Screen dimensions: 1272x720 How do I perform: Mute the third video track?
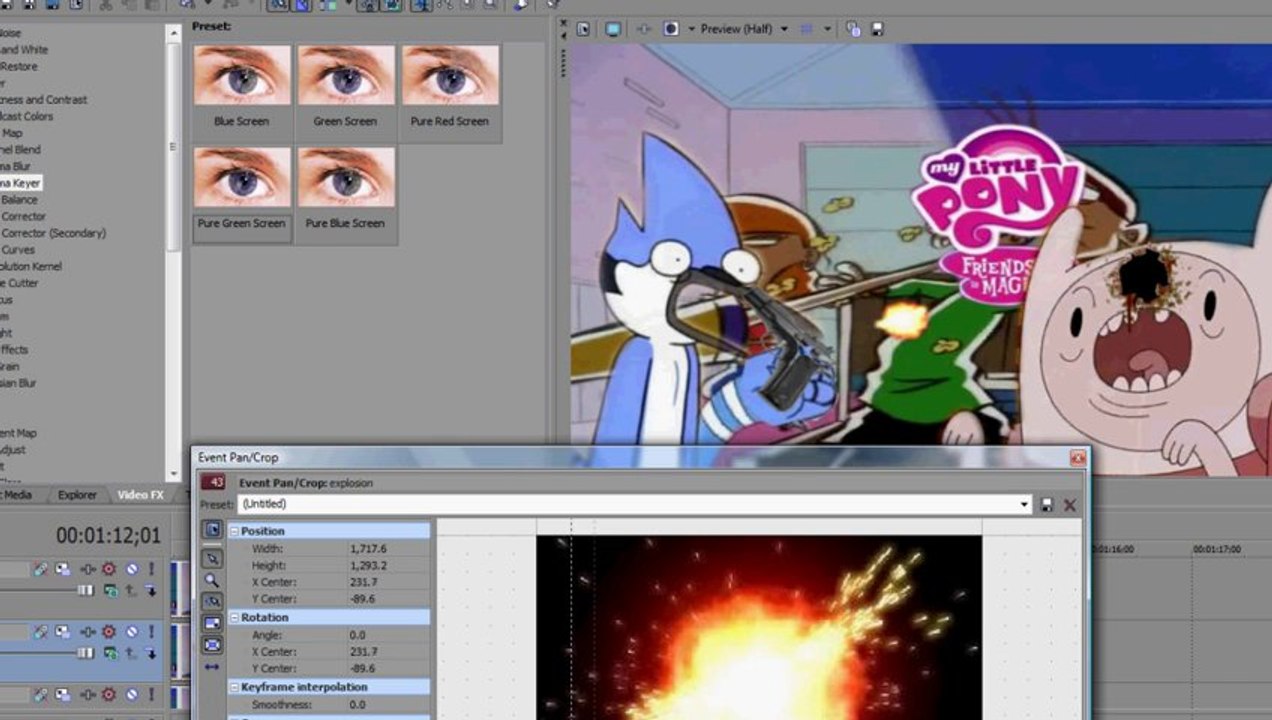[x=130, y=694]
